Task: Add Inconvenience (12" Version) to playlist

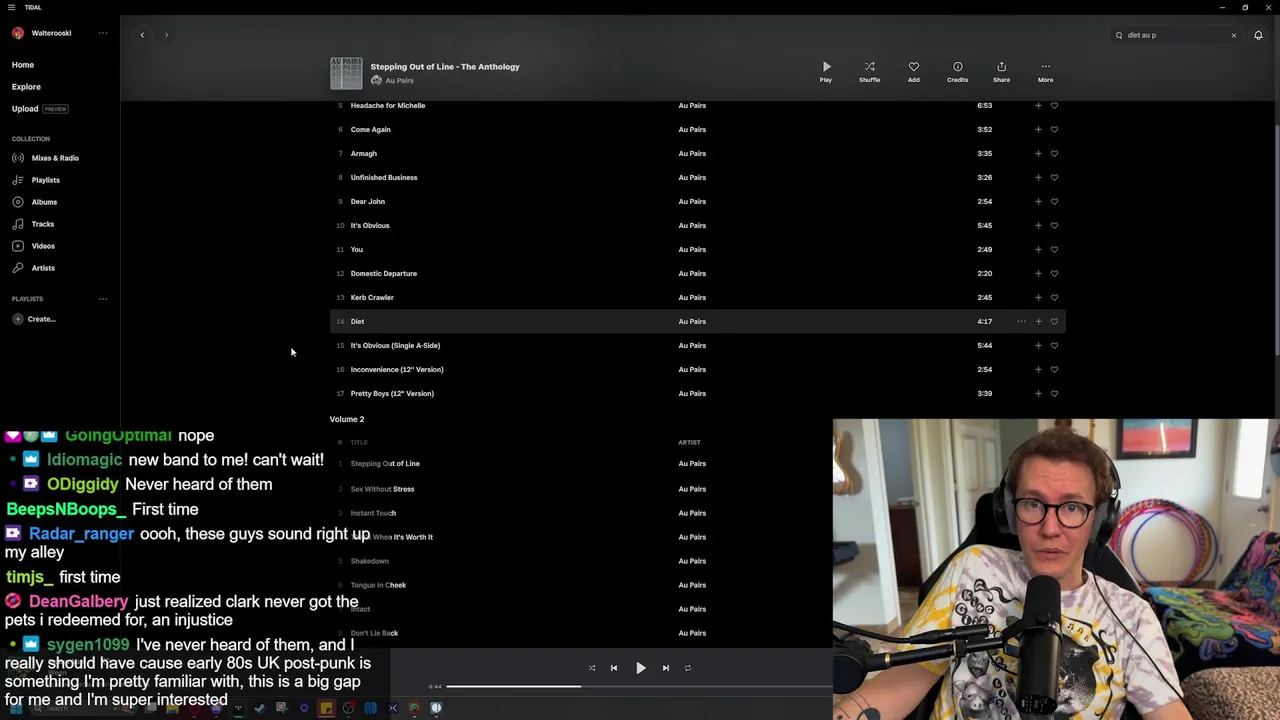Action: [1038, 369]
